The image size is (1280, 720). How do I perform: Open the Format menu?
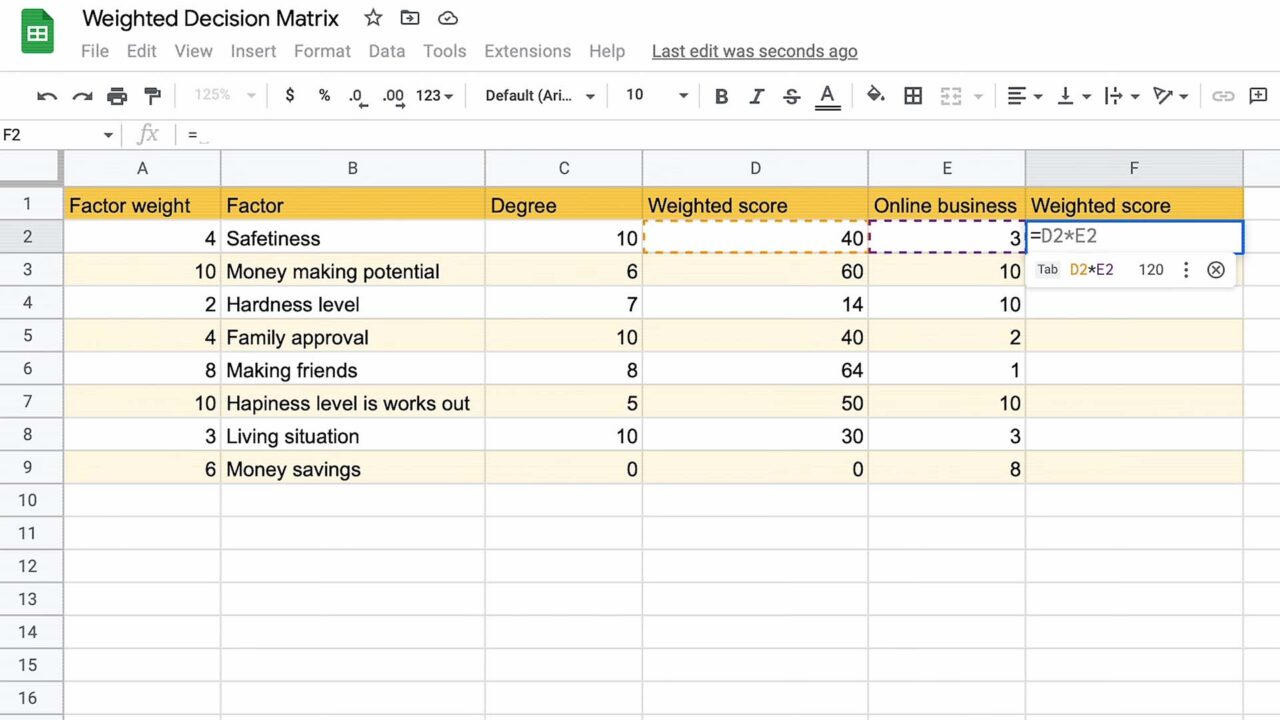[x=322, y=51]
